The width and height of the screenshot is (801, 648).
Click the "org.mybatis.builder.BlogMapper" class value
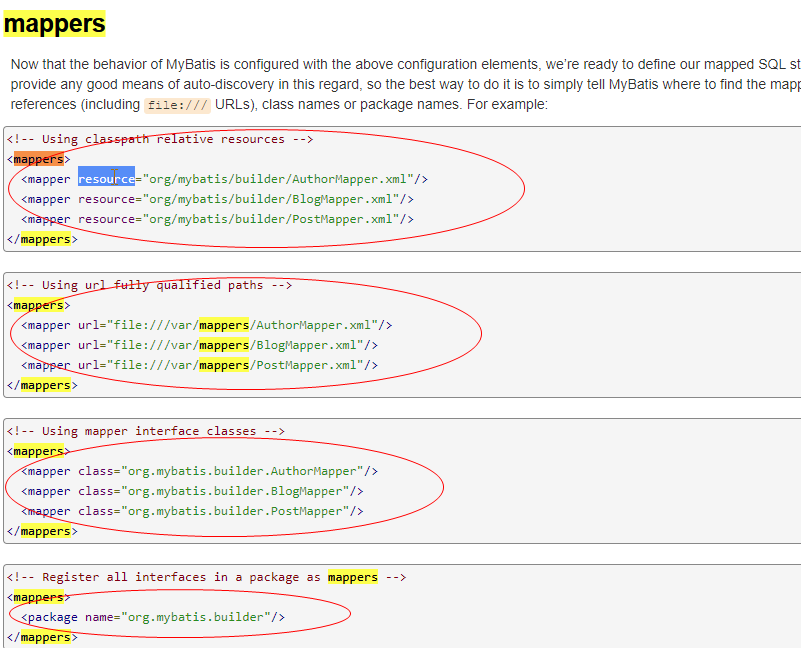point(235,491)
